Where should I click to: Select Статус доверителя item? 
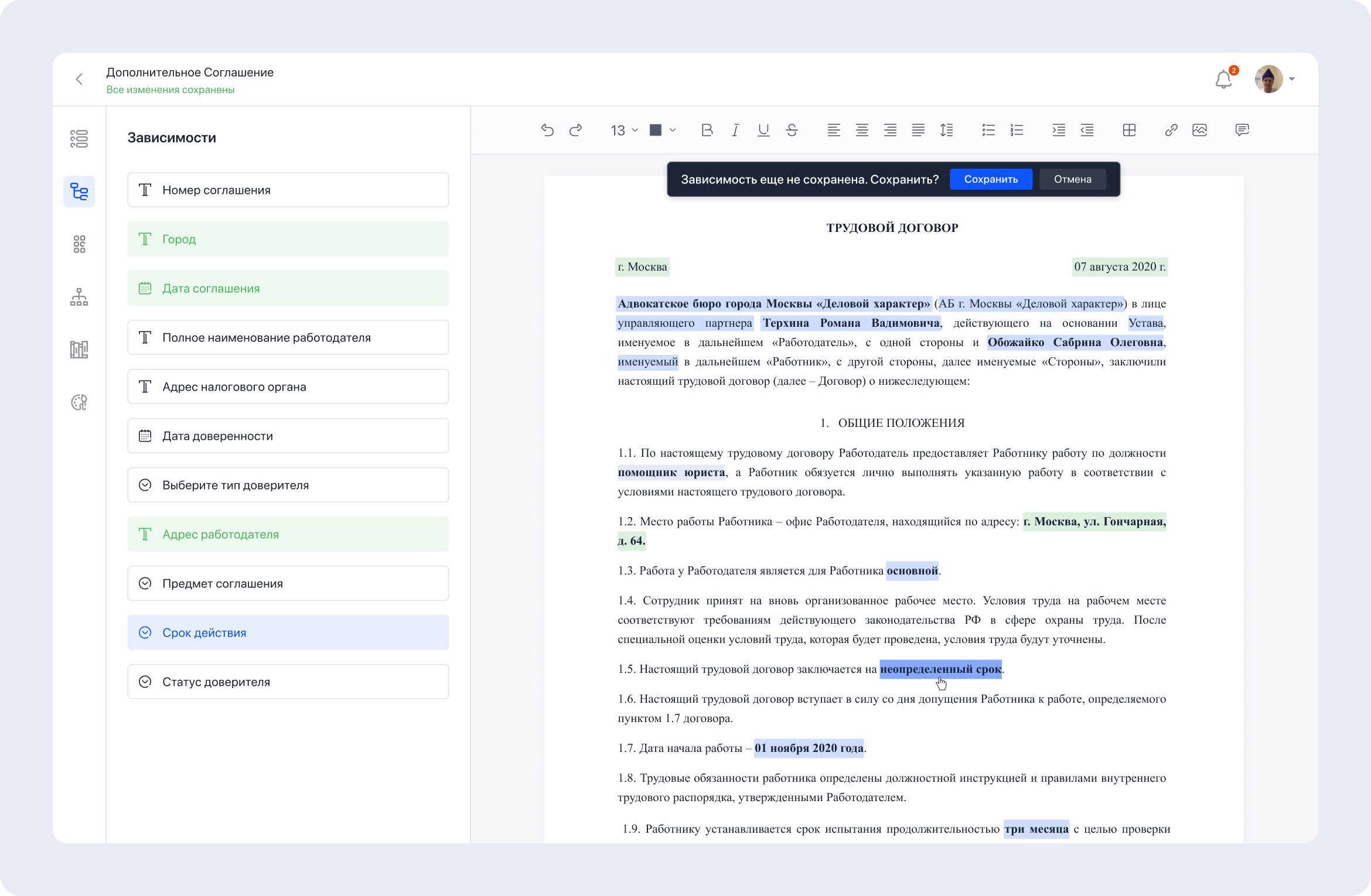point(288,682)
